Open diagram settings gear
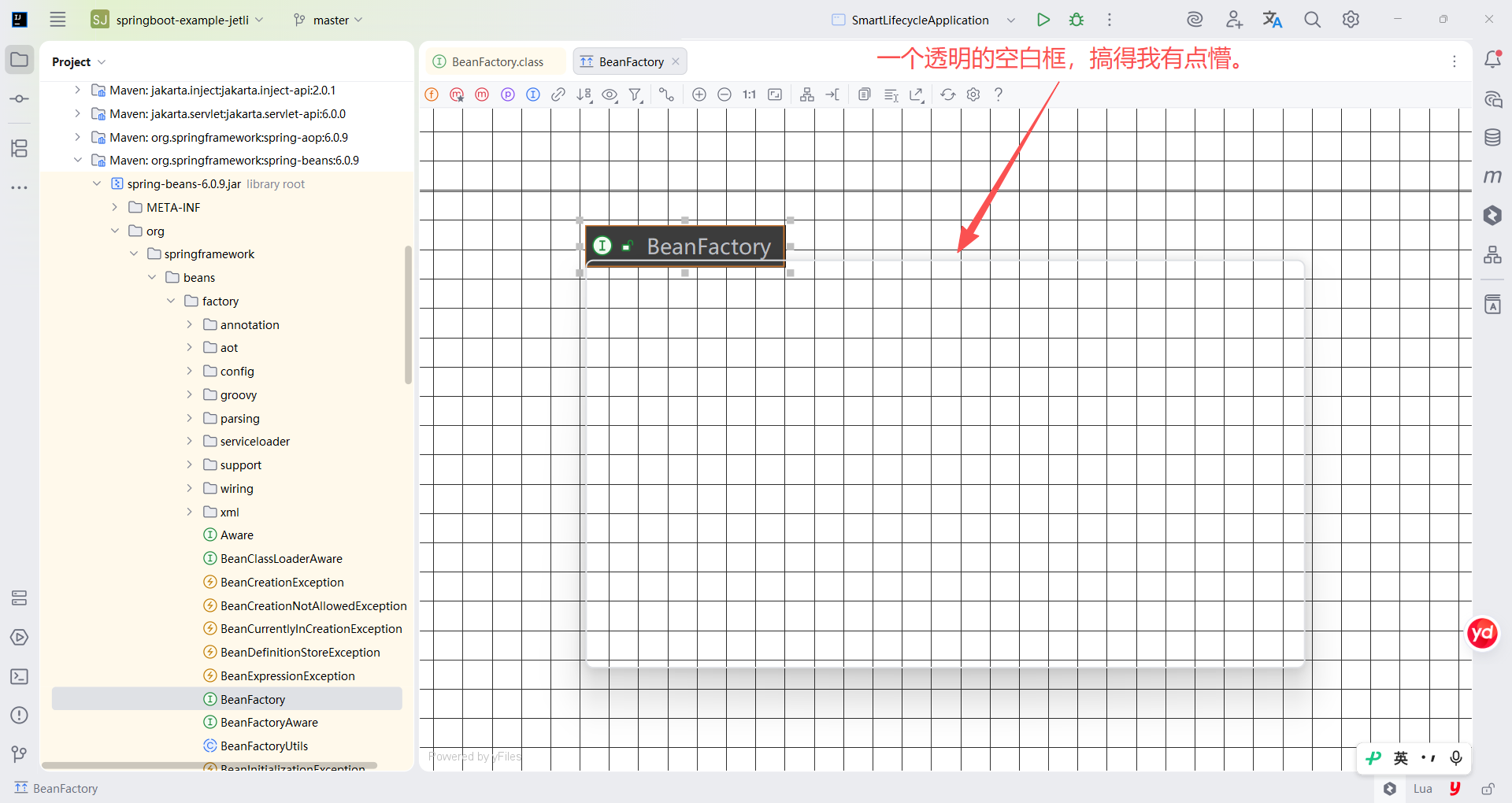The image size is (1512, 803). pos(973,94)
